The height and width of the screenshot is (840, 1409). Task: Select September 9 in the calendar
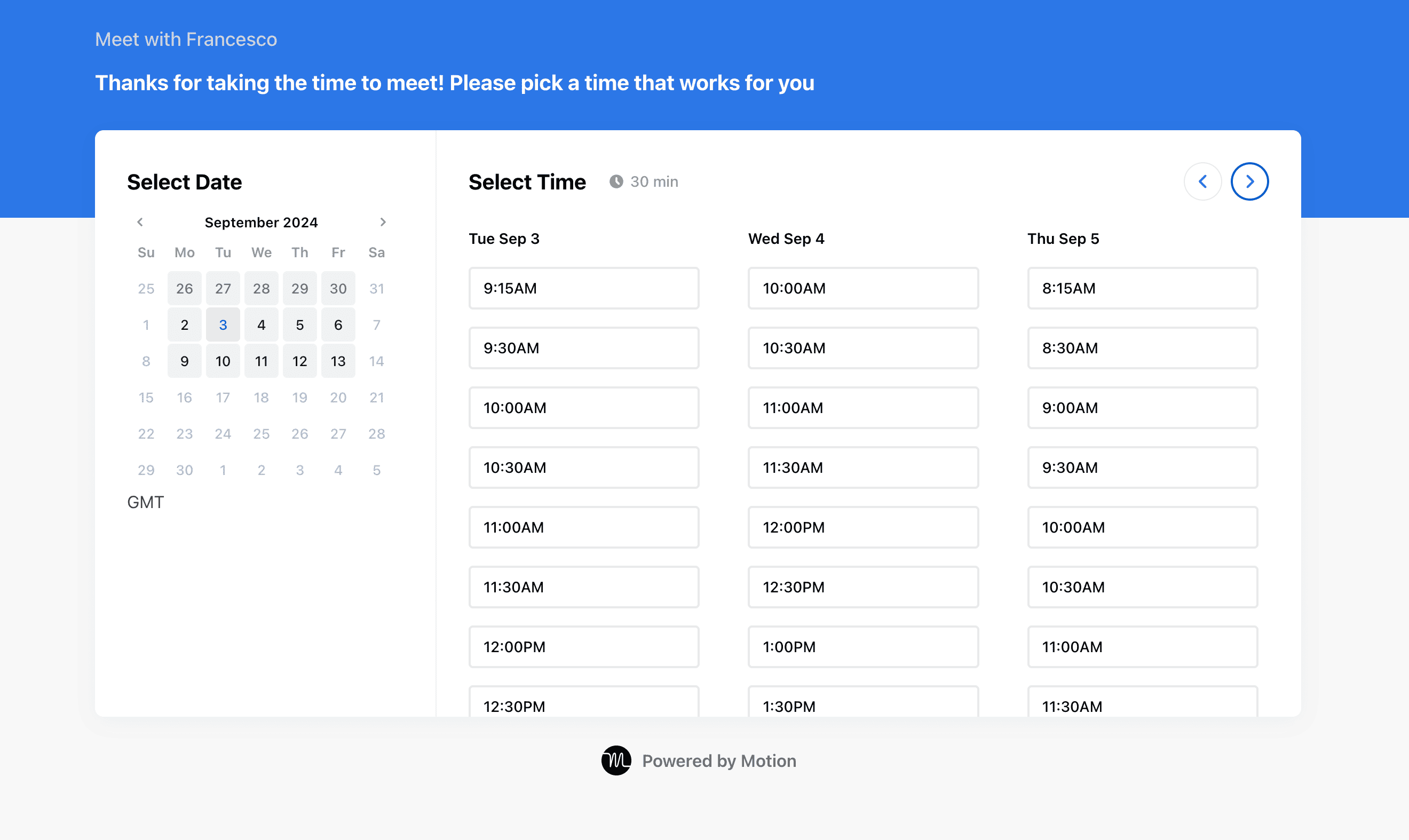[184, 361]
